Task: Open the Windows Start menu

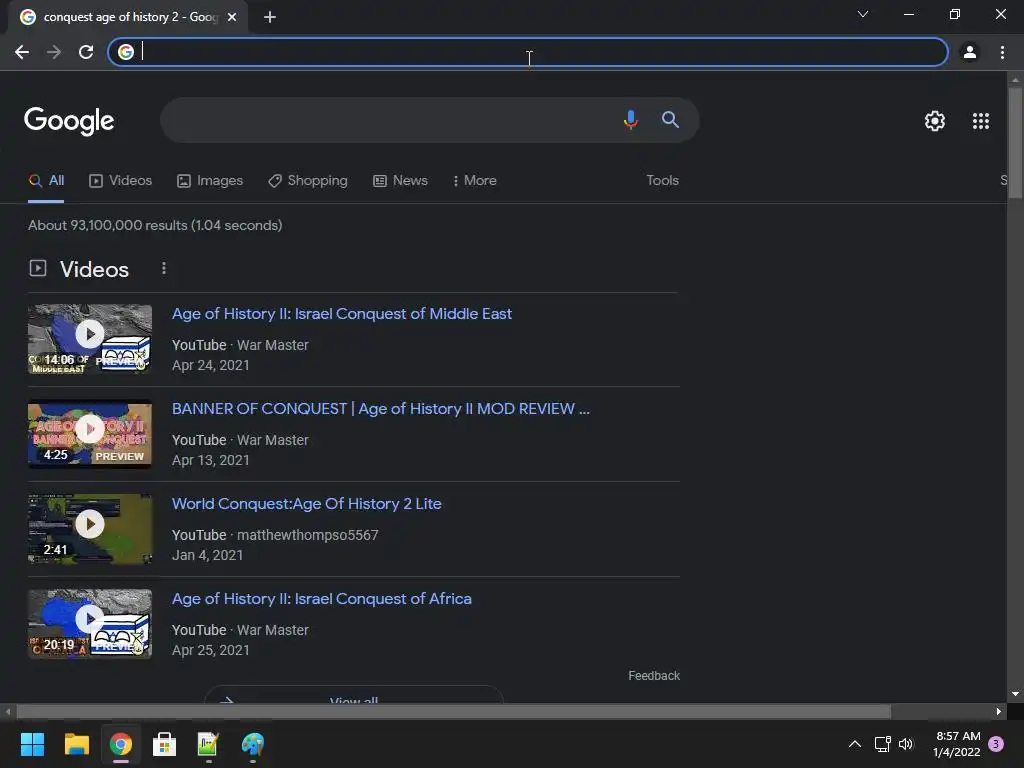Action: point(32,744)
